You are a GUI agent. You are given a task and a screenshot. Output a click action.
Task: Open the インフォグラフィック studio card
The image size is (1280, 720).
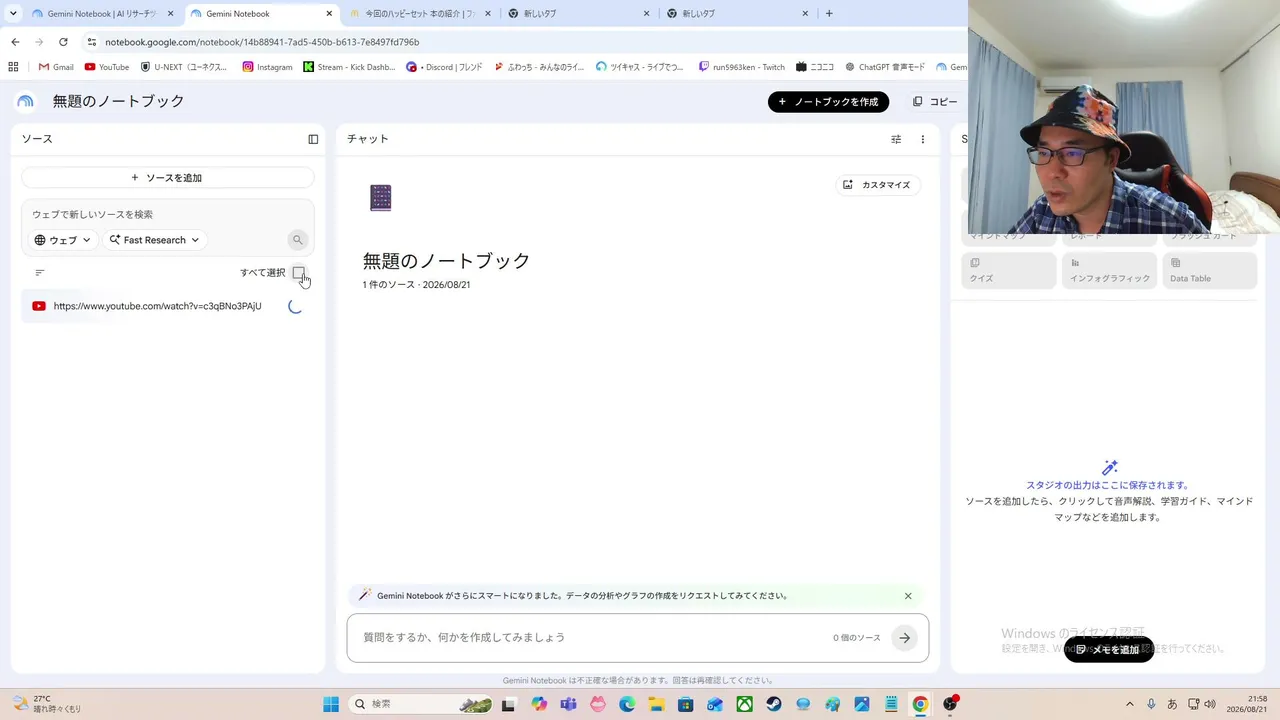point(1108,271)
